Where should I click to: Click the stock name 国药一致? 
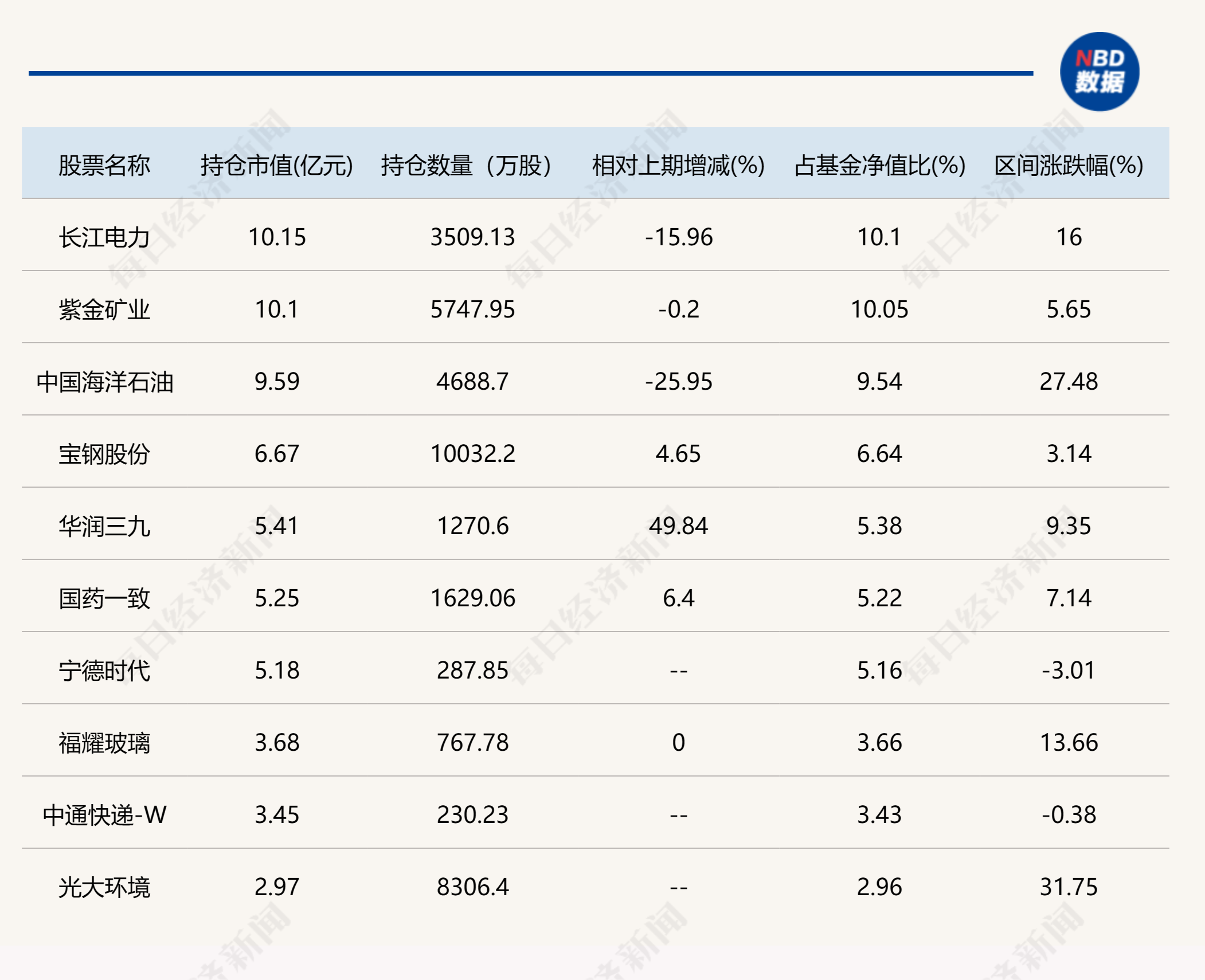point(104,598)
